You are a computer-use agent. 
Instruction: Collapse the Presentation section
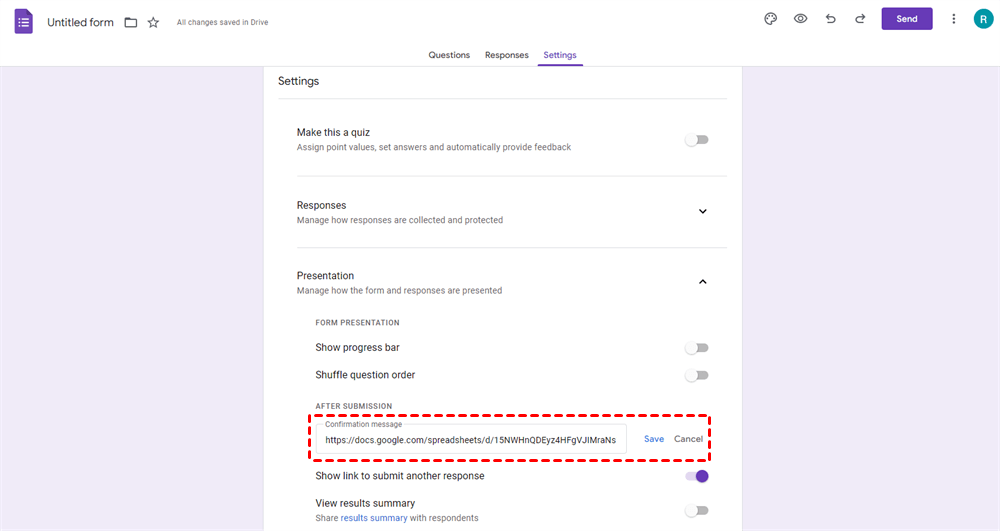click(x=702, y=282)
